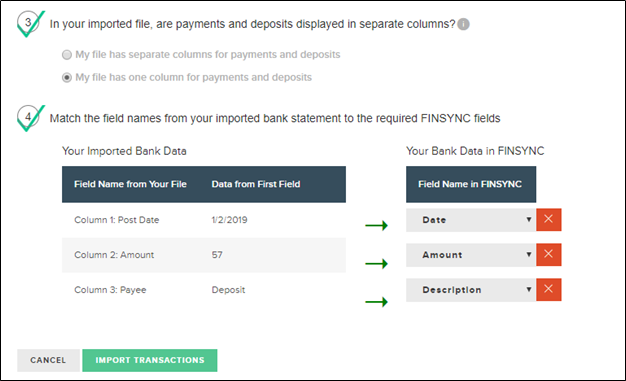Remove the Amount field mapping with red X
This screenshot has height=381, width=626.
[x=549, y=254]
